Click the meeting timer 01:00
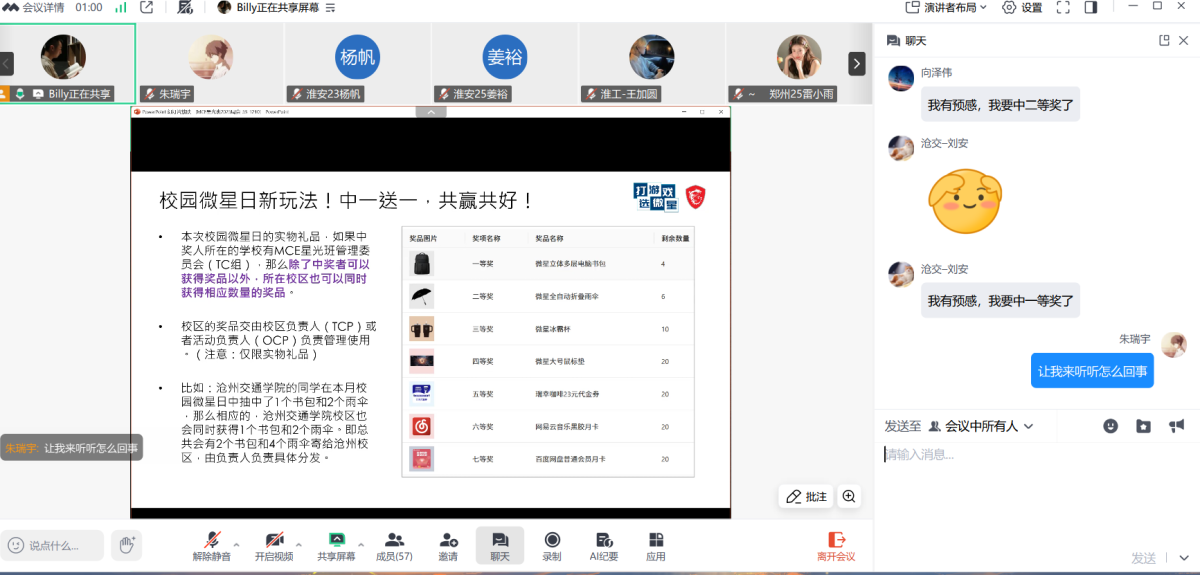Image resolution: width=1200 pixels, height=575 pixels. tap(89, 7)
